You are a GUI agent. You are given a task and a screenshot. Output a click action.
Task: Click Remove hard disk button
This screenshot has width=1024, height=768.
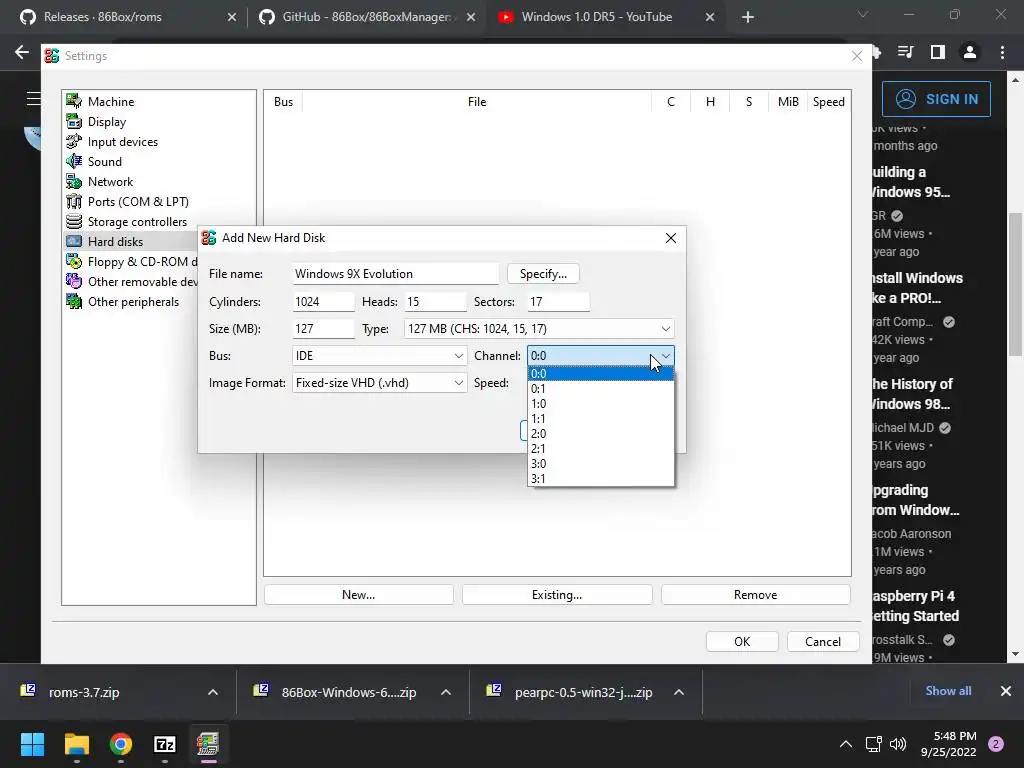pos(756,595)
